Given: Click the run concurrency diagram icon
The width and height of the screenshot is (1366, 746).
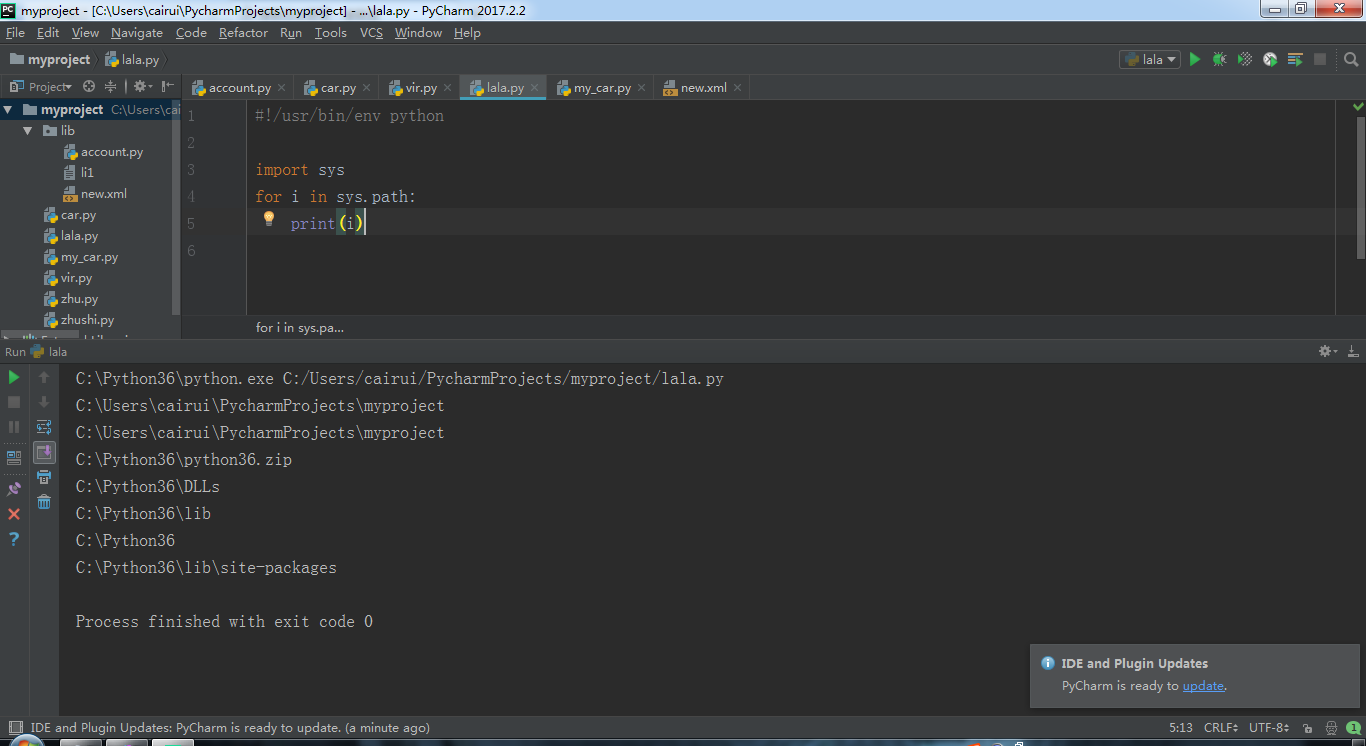Looking at the screenshot, I should (1295, 60).
